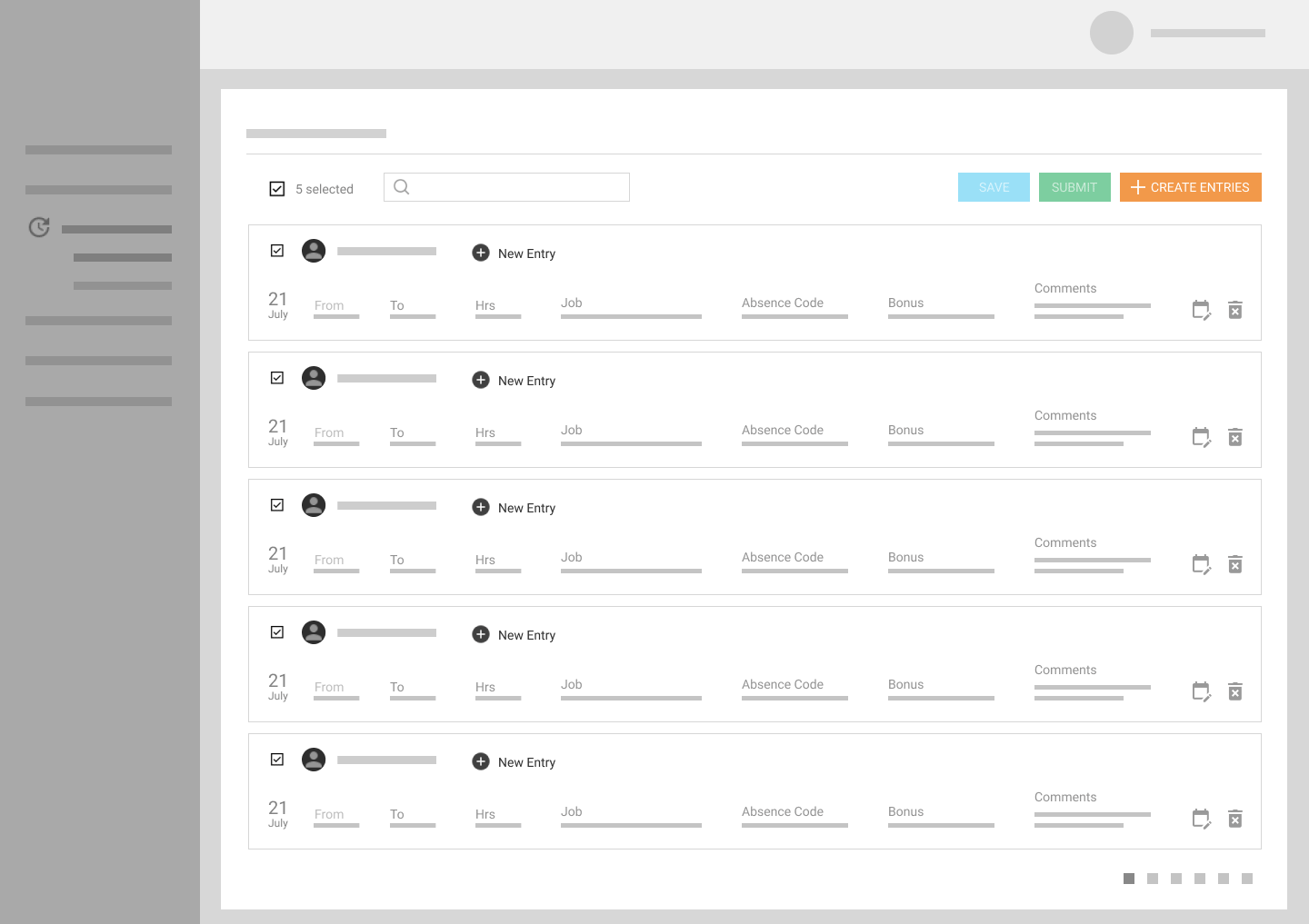Click the Hrs field on second entry card
The image size is (1309, 924).
tap(498, 435)
